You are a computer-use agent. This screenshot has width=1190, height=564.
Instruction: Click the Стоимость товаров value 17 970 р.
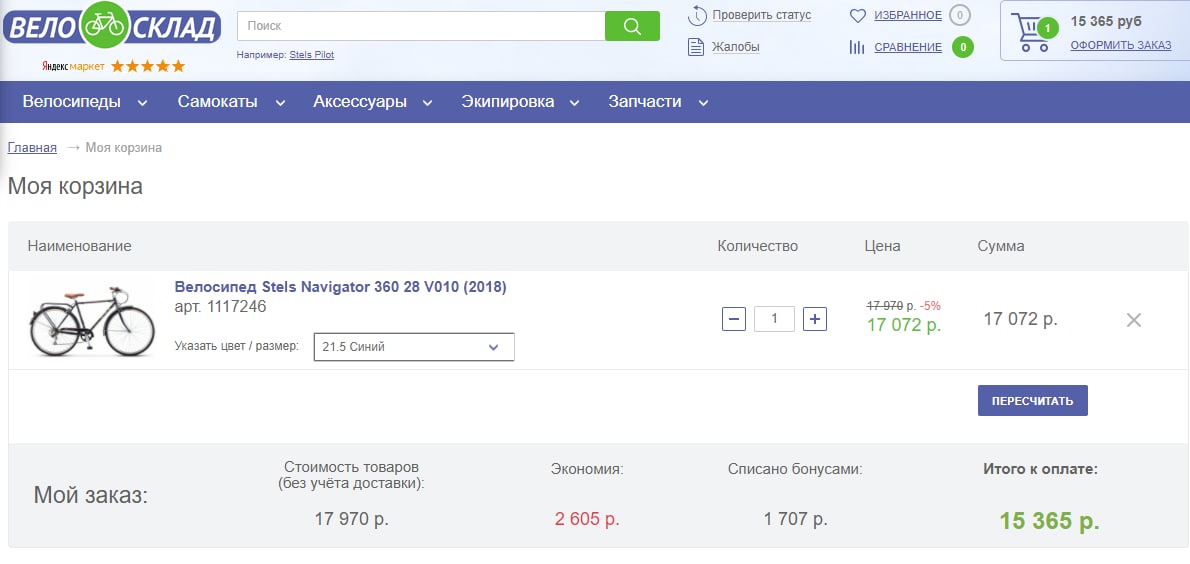pyautogui.click(x=351, y=520)
